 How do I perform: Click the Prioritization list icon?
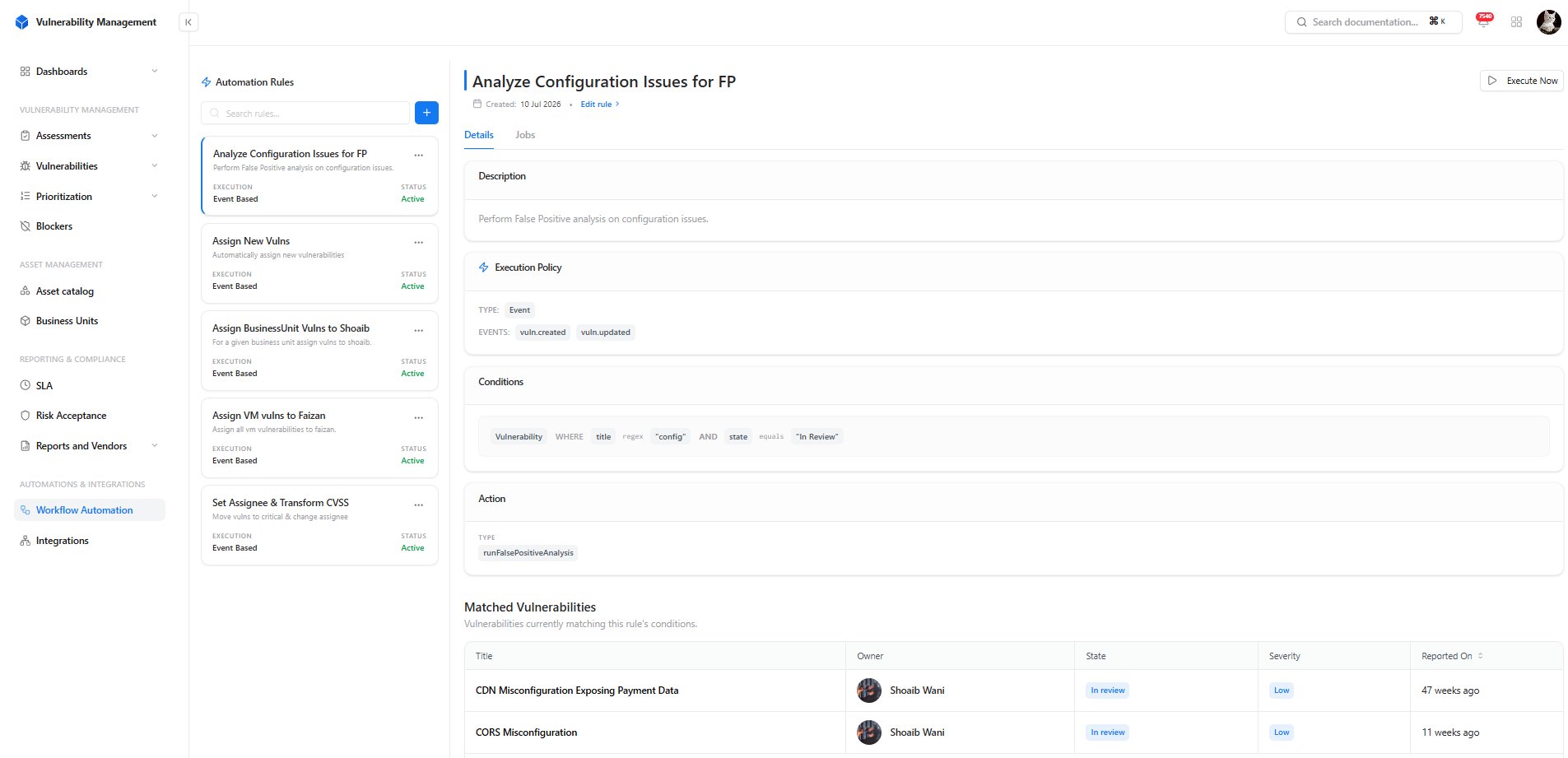point(25,197)
